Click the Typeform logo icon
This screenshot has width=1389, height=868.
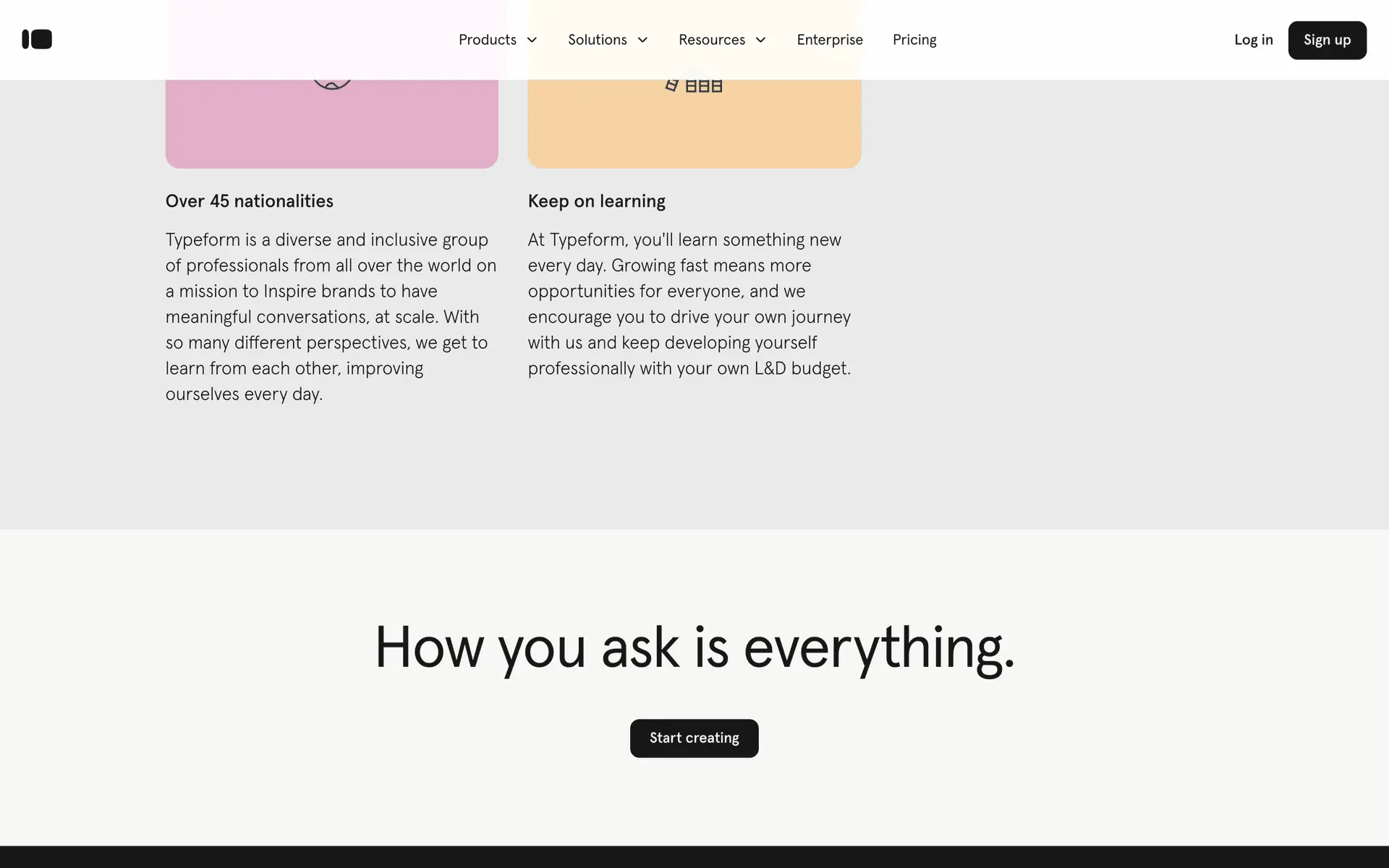[37, 40]
